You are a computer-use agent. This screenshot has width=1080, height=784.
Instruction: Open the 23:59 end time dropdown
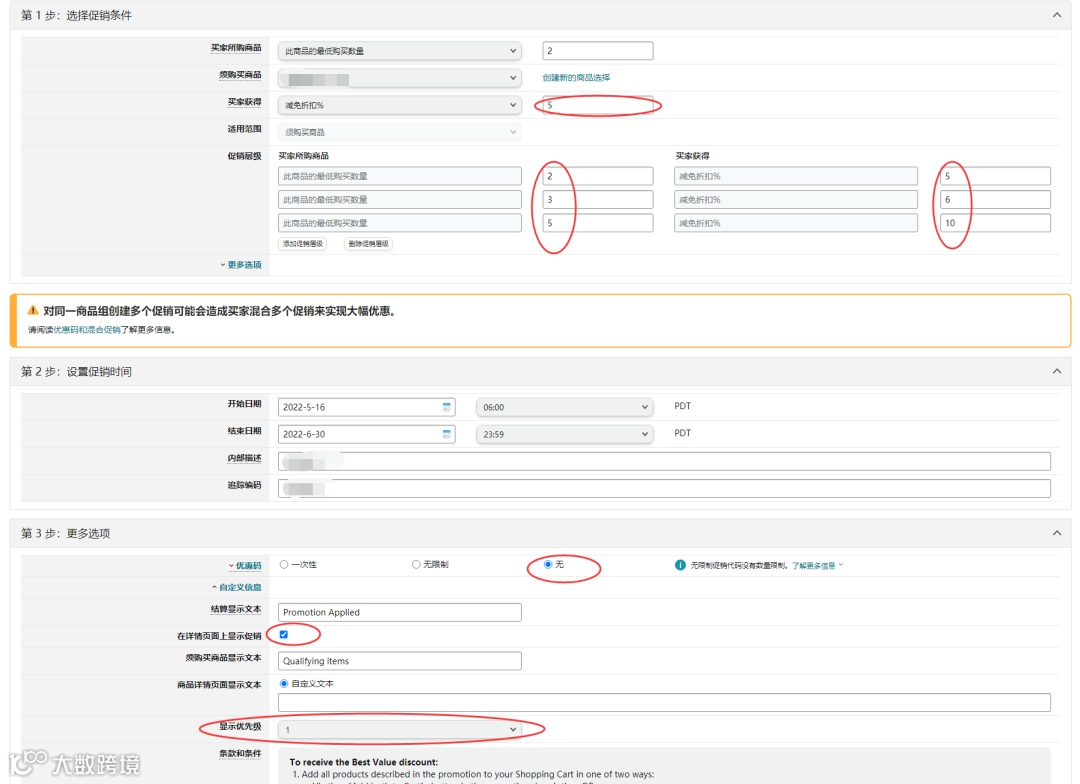(x=564, y=434)
